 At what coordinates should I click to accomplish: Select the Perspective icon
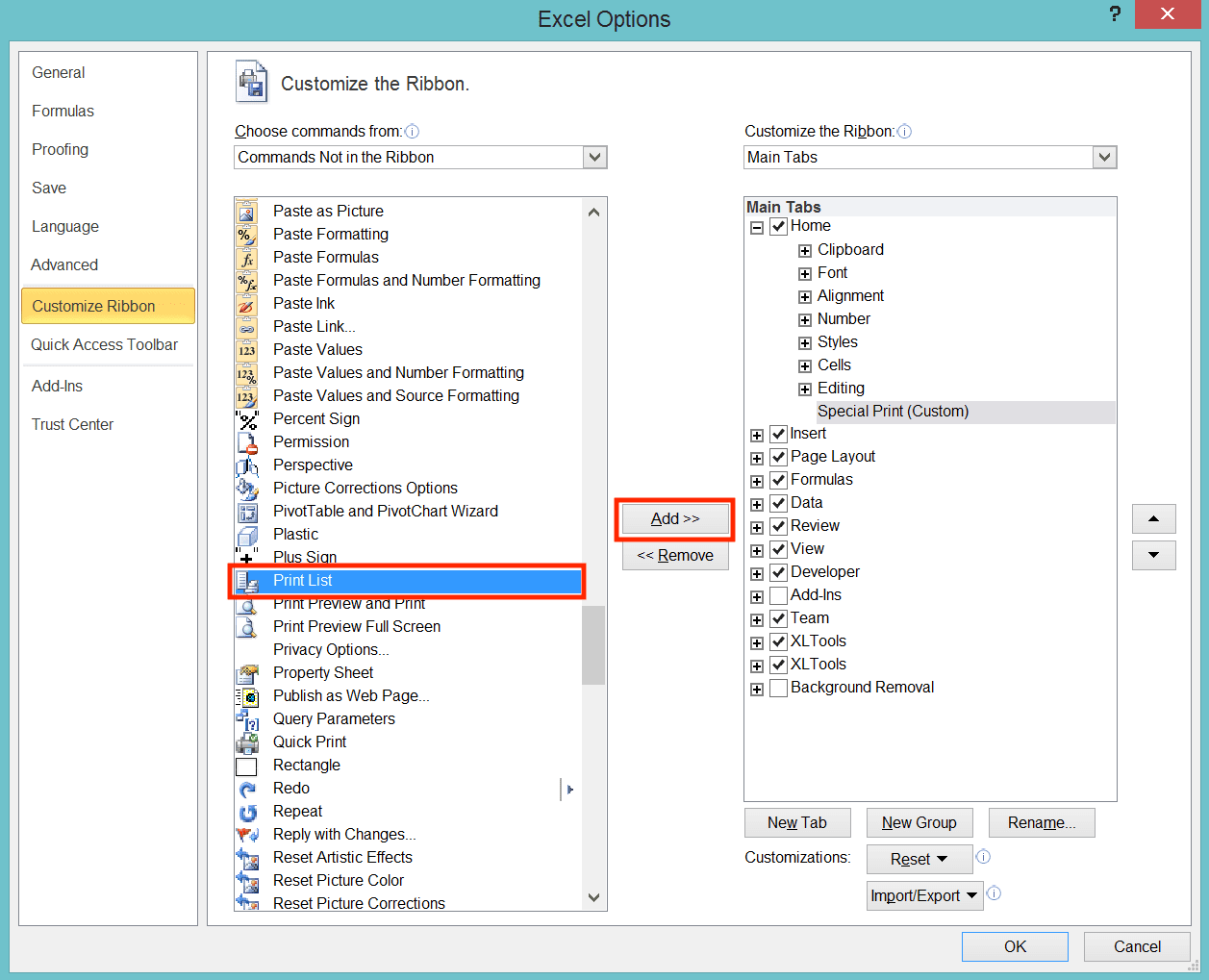pos(247,465)
